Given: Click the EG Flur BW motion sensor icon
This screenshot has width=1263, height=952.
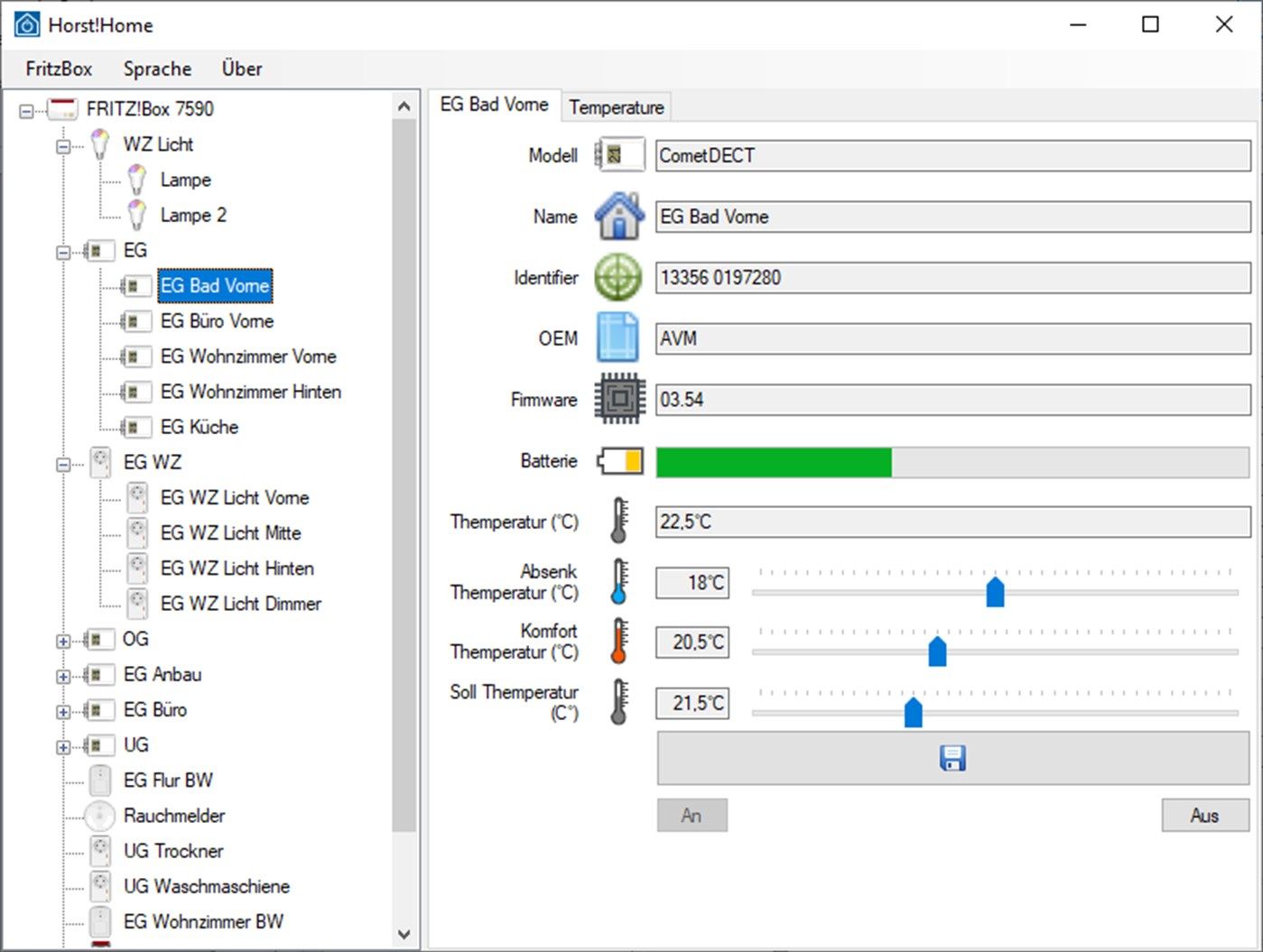Looking at the screenshot, I should [100, 781].
